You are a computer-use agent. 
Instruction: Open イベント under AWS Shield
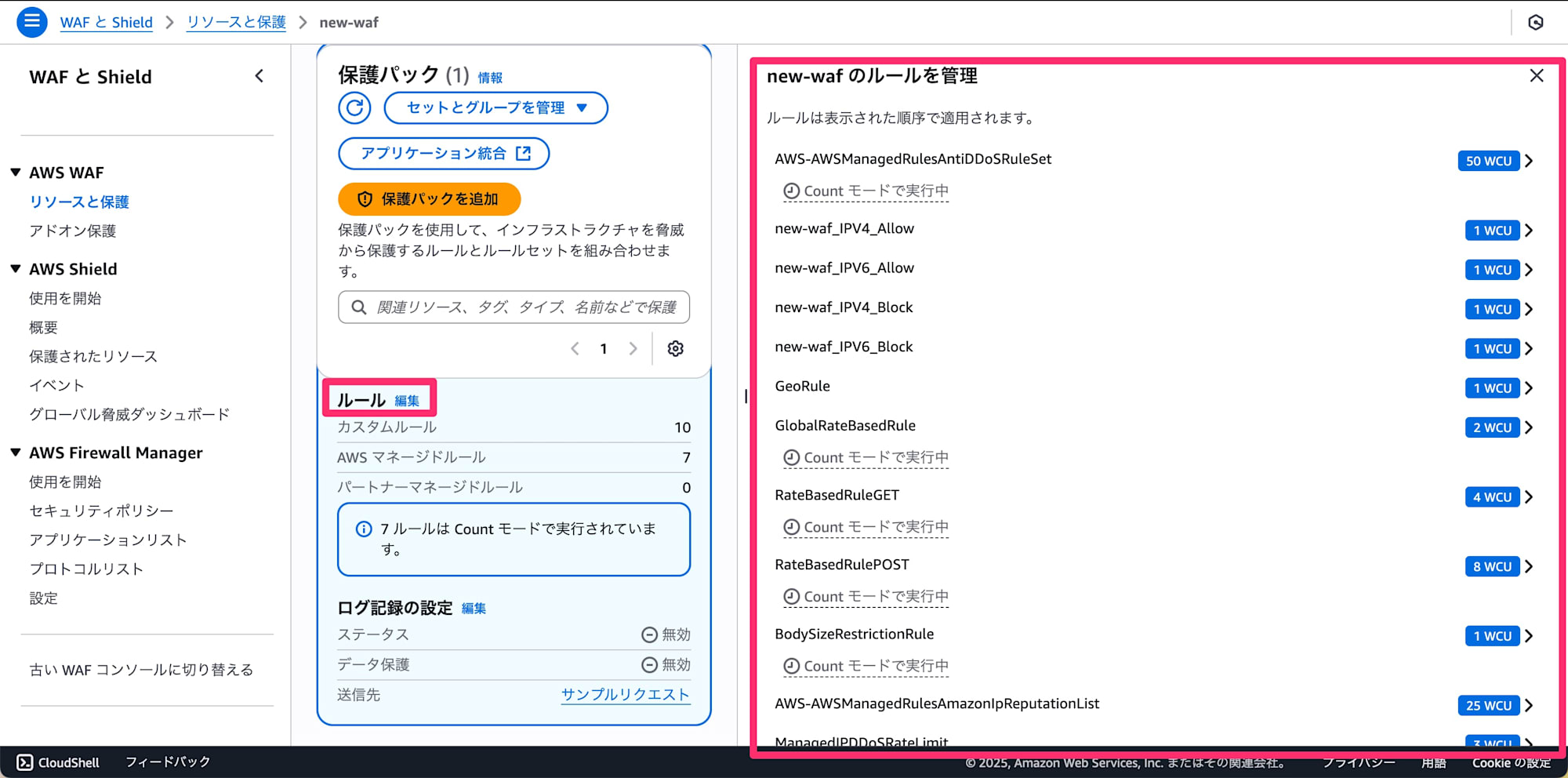[x=56, y=386]
